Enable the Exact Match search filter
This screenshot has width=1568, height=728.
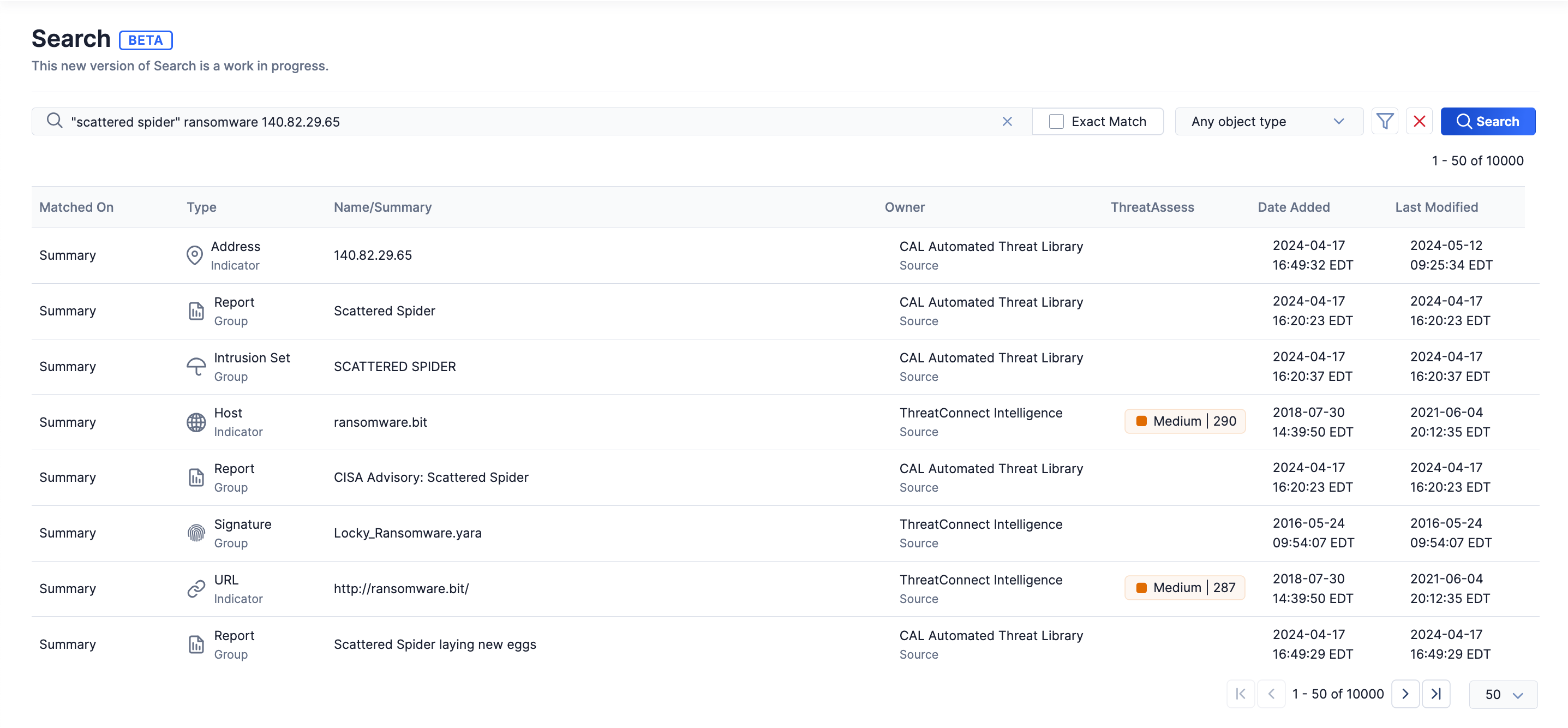click(1056, 121)
